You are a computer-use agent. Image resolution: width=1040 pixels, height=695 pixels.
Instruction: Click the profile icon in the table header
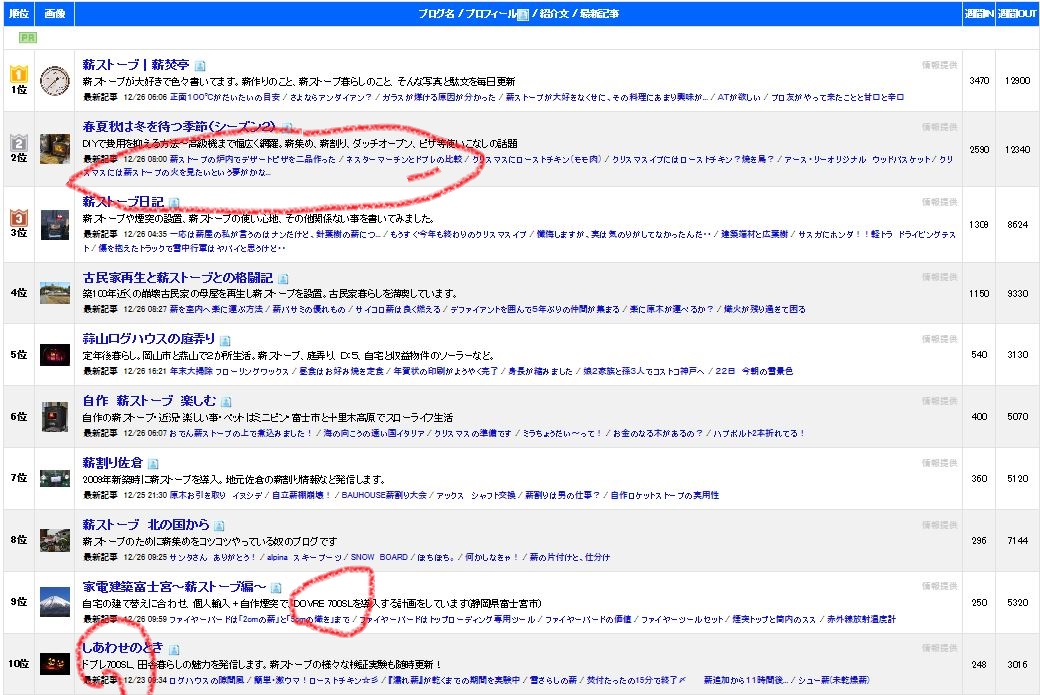click(522, 14)
